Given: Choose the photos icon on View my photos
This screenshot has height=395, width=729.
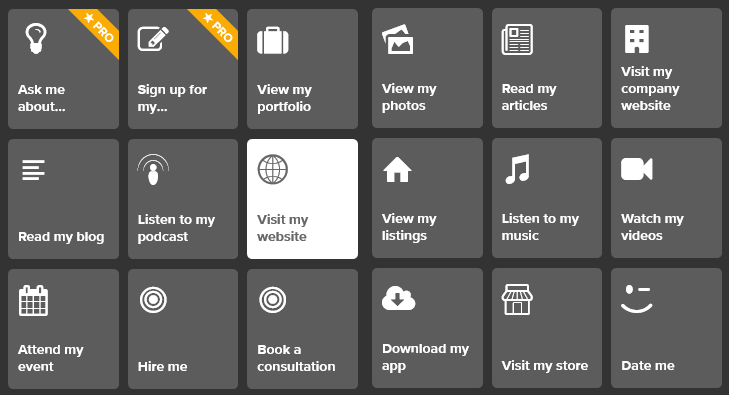Looking at the screenshot, I should [398, 40].
